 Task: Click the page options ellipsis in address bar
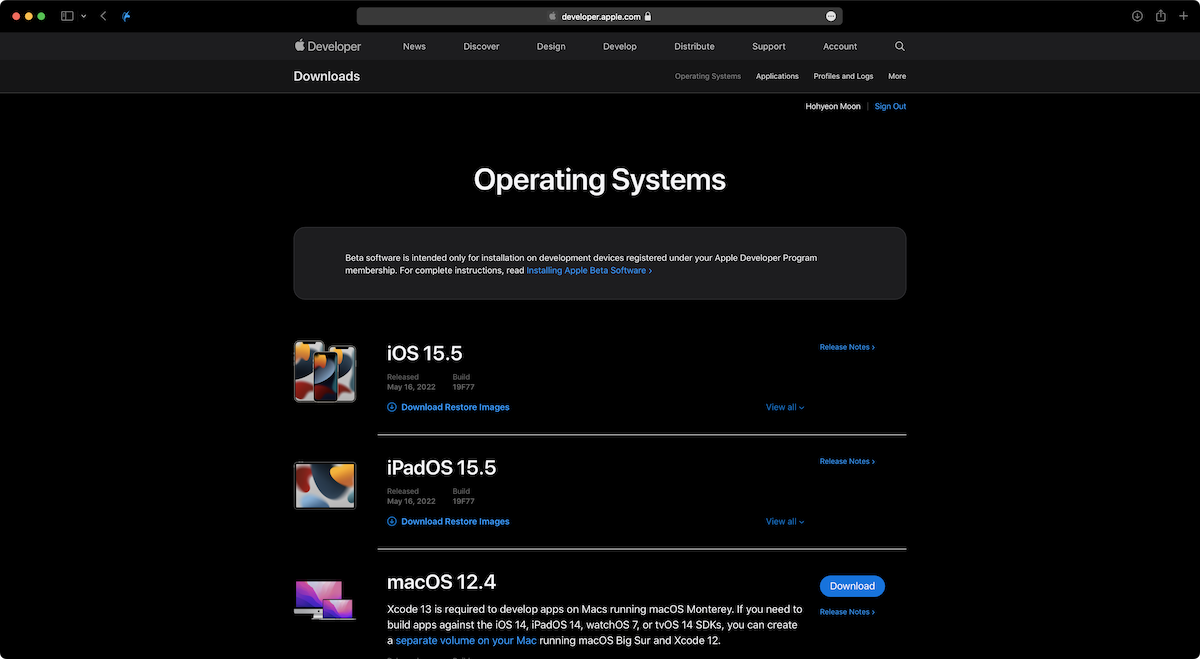point(831,16)
